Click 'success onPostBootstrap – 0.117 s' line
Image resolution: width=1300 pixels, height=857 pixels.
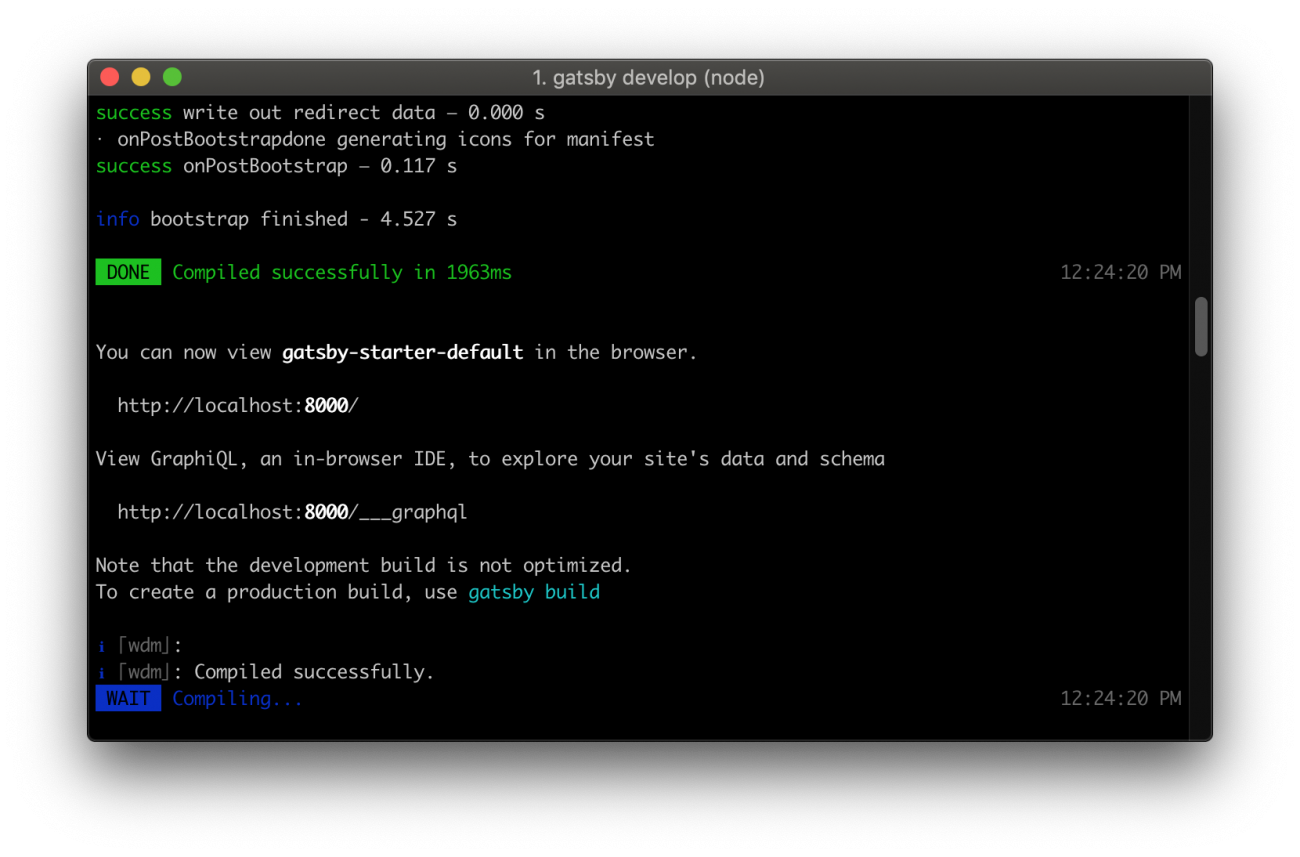click(276, 166)
